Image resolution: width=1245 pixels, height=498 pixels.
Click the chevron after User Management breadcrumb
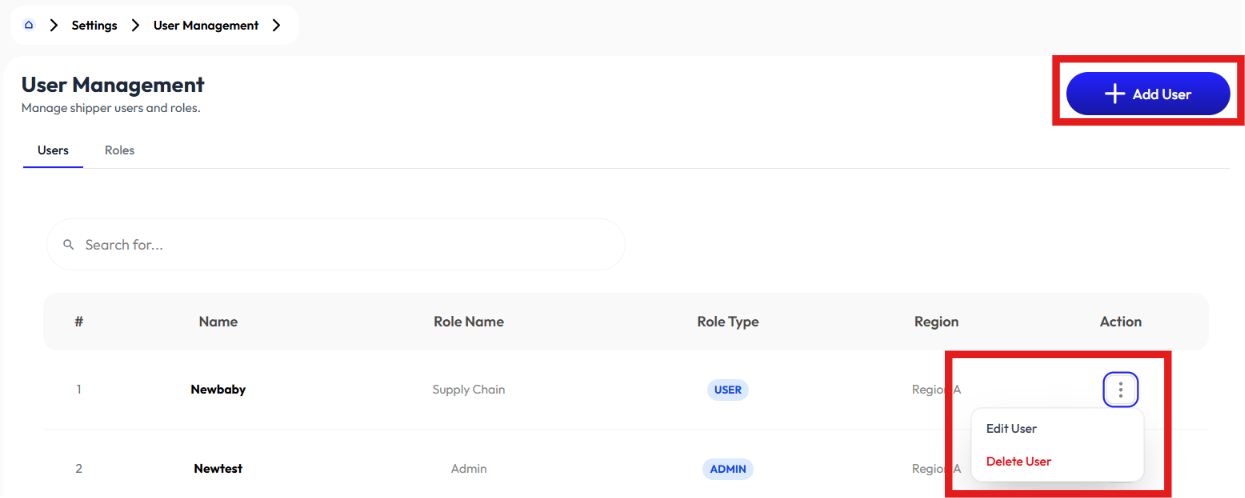pyautogui.click(x=276, y=25)
